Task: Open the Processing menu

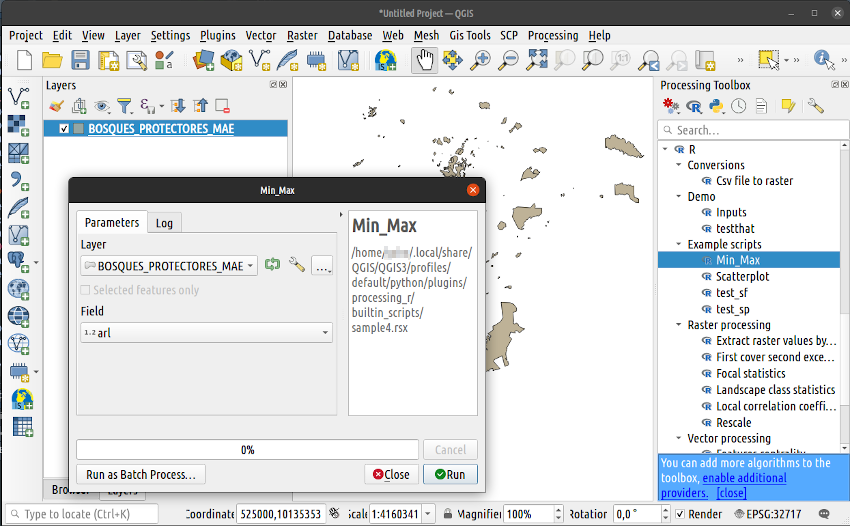Action: coord(553,35)
